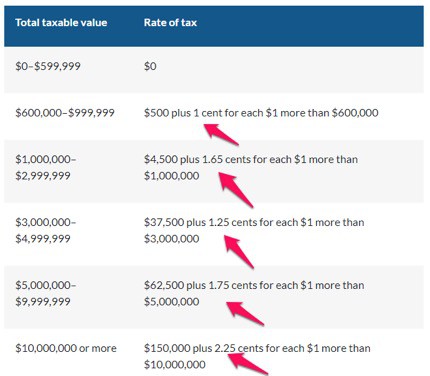Select the $5,000,000–$9,999,999 range cell
The image size is (430, 376).
coord(46,293)
